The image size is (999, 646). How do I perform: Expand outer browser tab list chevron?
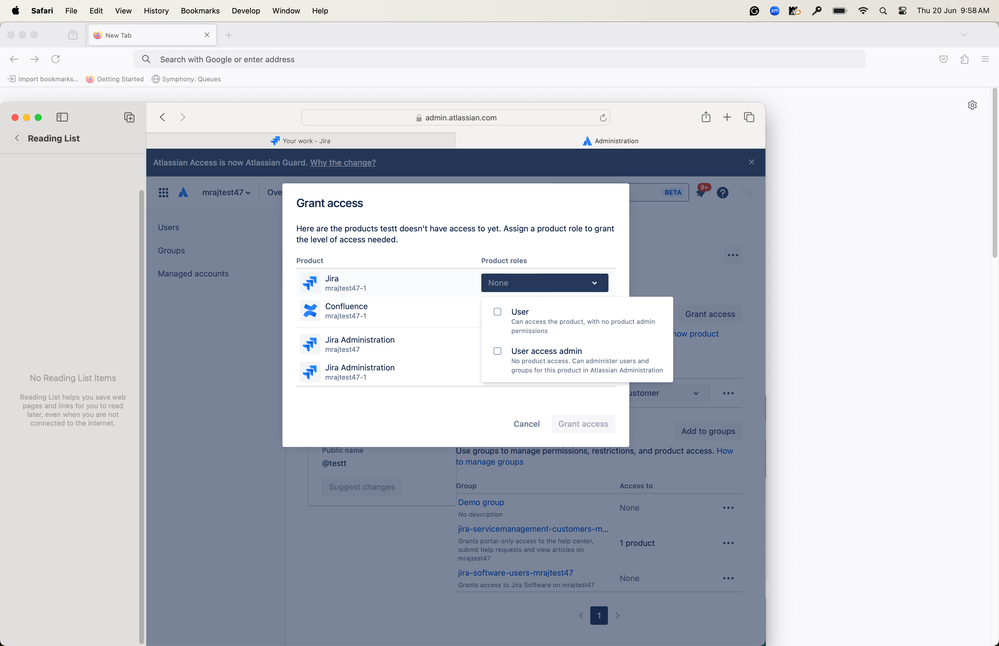point(964,35)
